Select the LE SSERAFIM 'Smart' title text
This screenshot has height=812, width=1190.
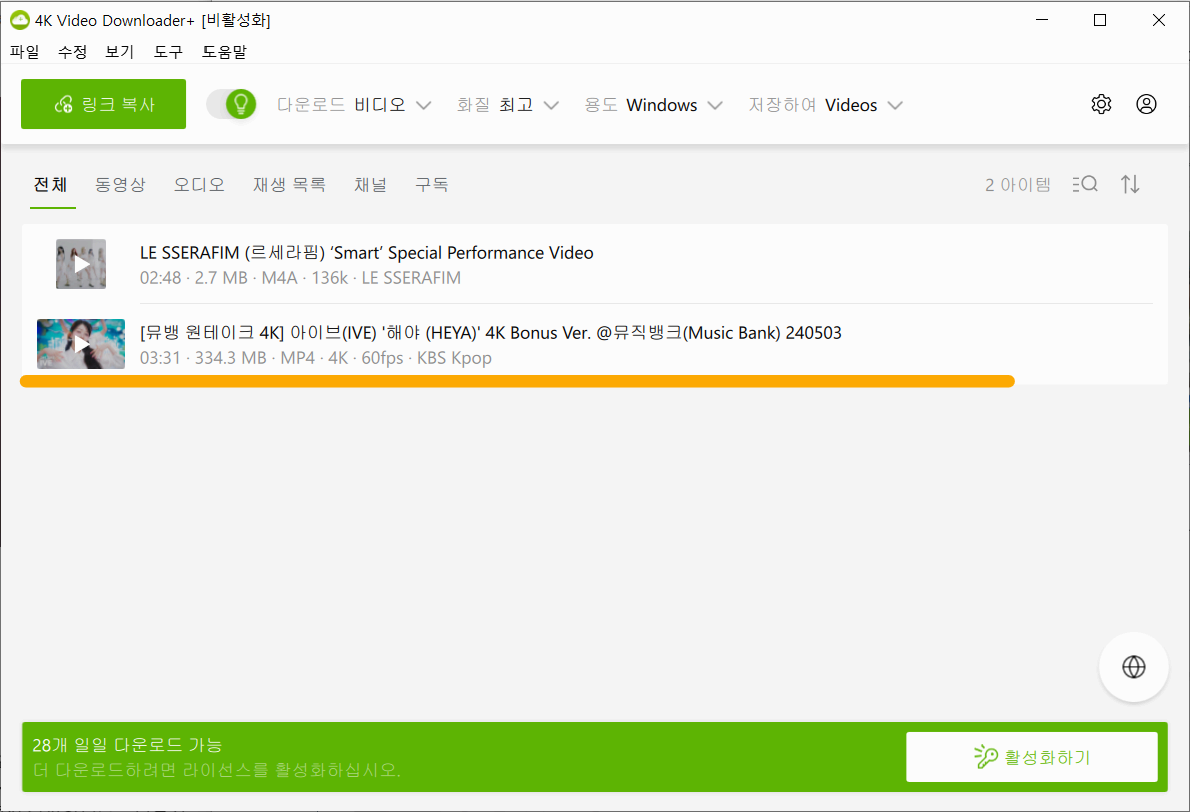click(x=367, y=253)
